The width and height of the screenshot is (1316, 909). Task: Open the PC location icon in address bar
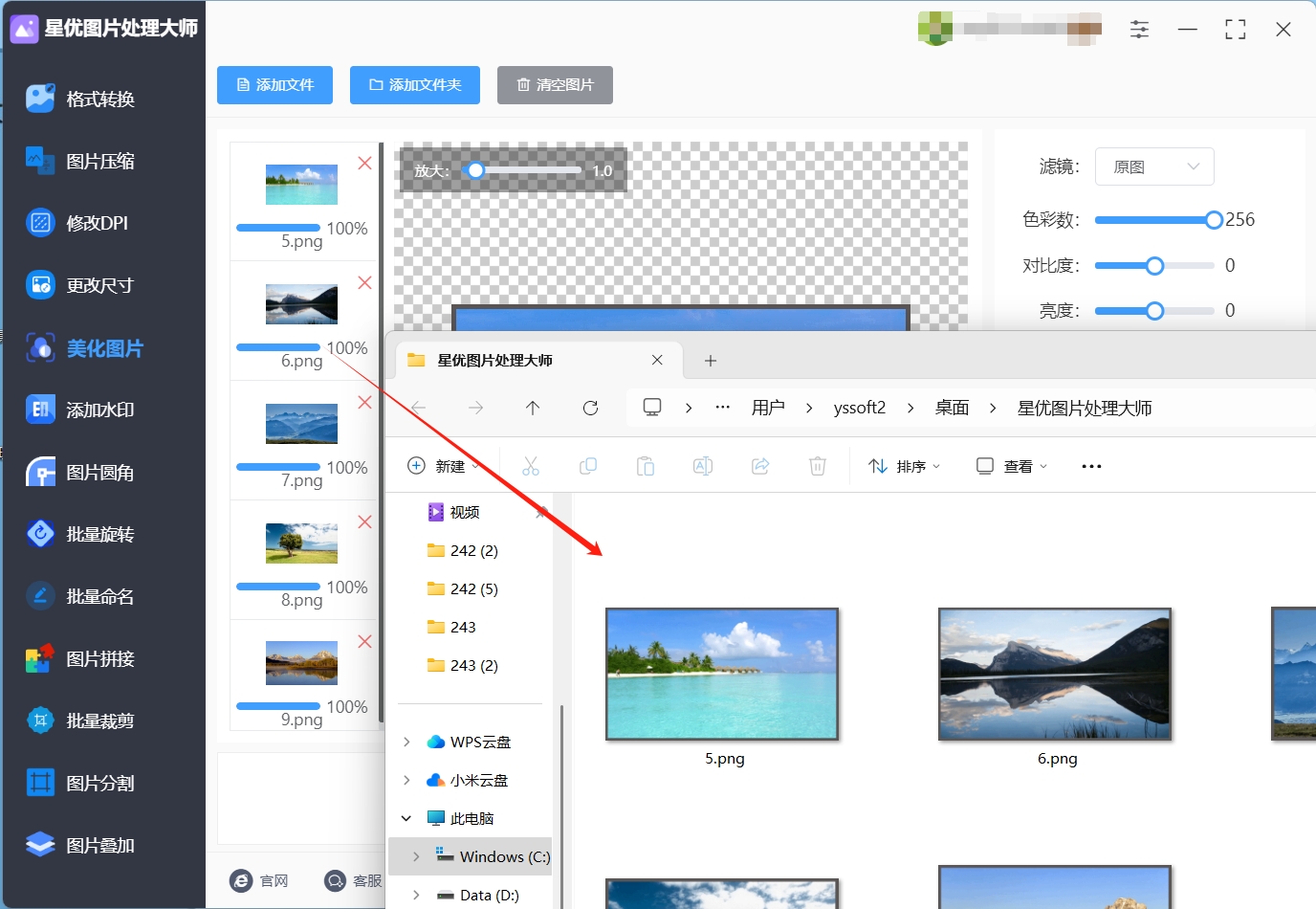(652, 408)
